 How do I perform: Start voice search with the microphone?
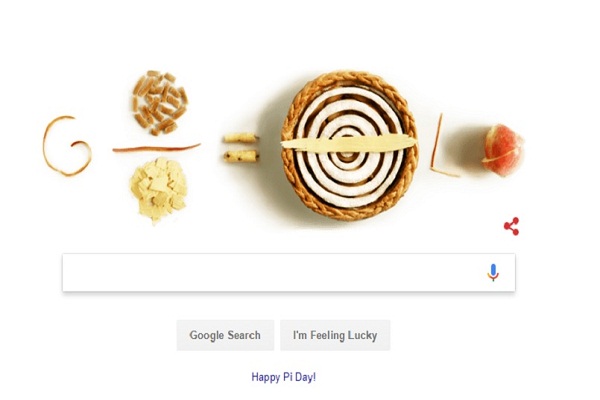(x=493, y=272)
